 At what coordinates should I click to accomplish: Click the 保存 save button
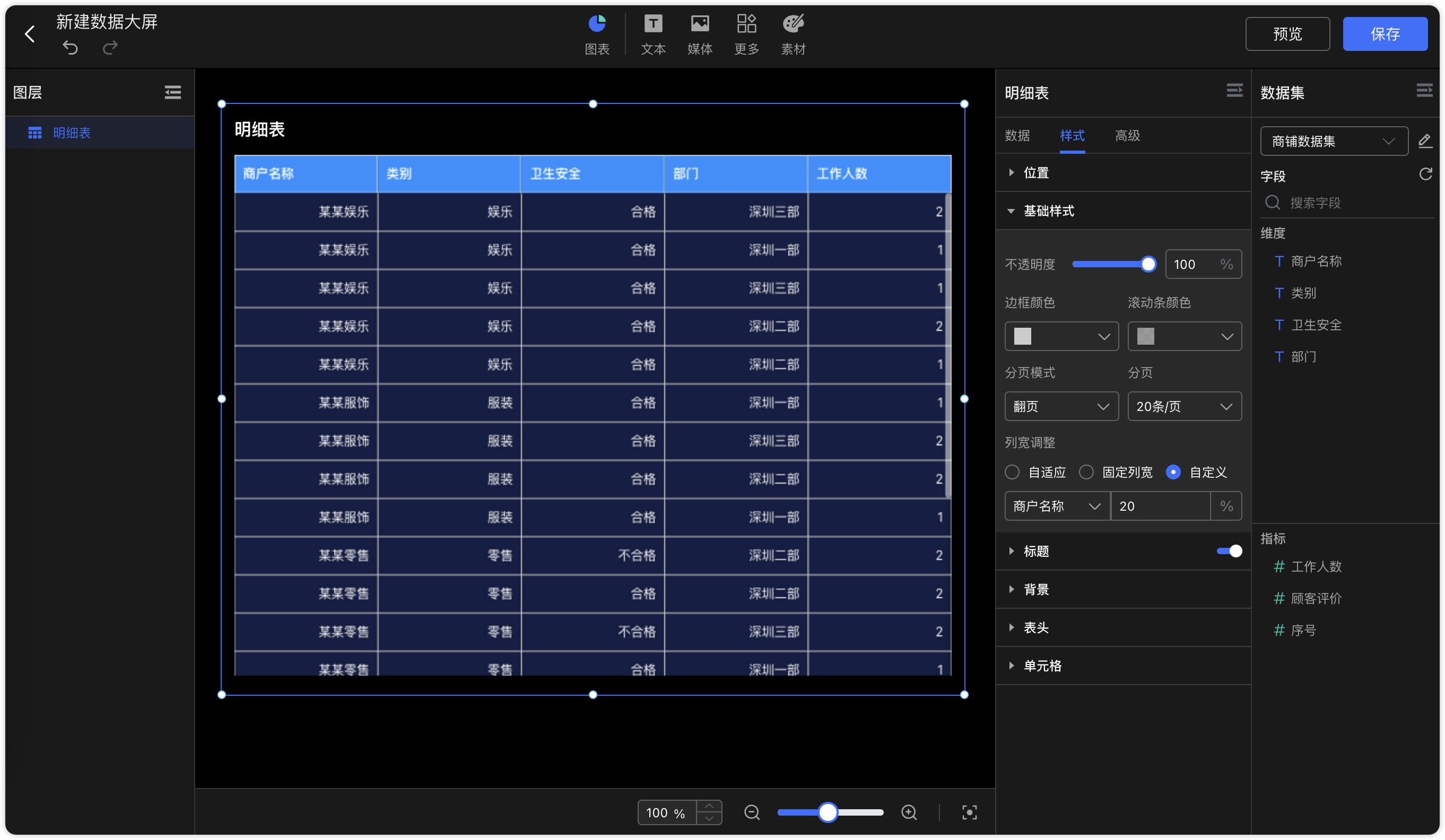[x=1385, y=34]
